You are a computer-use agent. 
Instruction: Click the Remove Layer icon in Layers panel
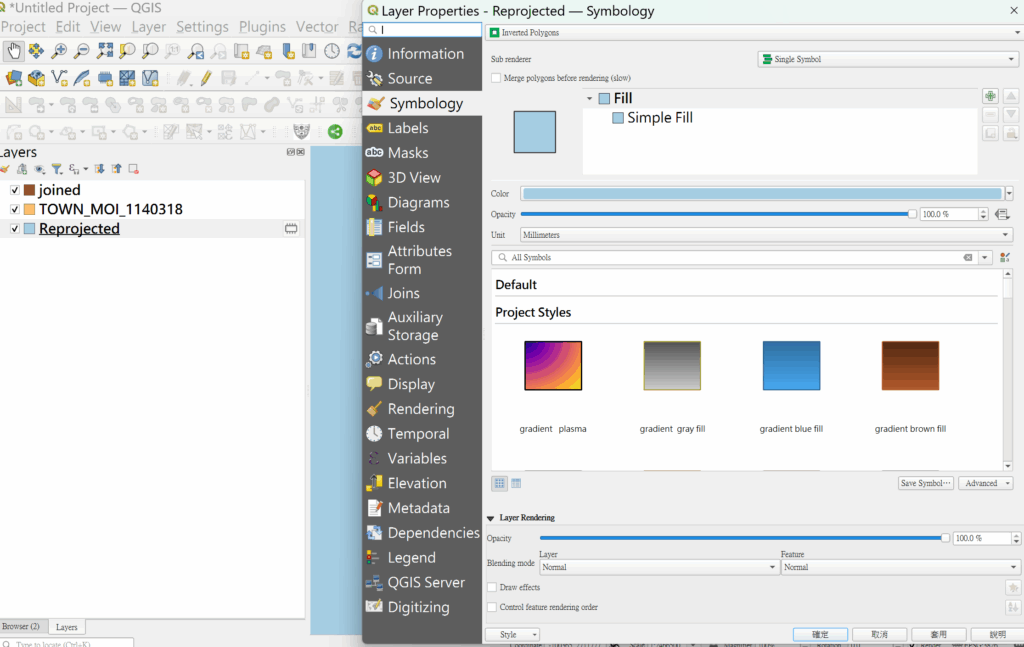tap(134, 169)
